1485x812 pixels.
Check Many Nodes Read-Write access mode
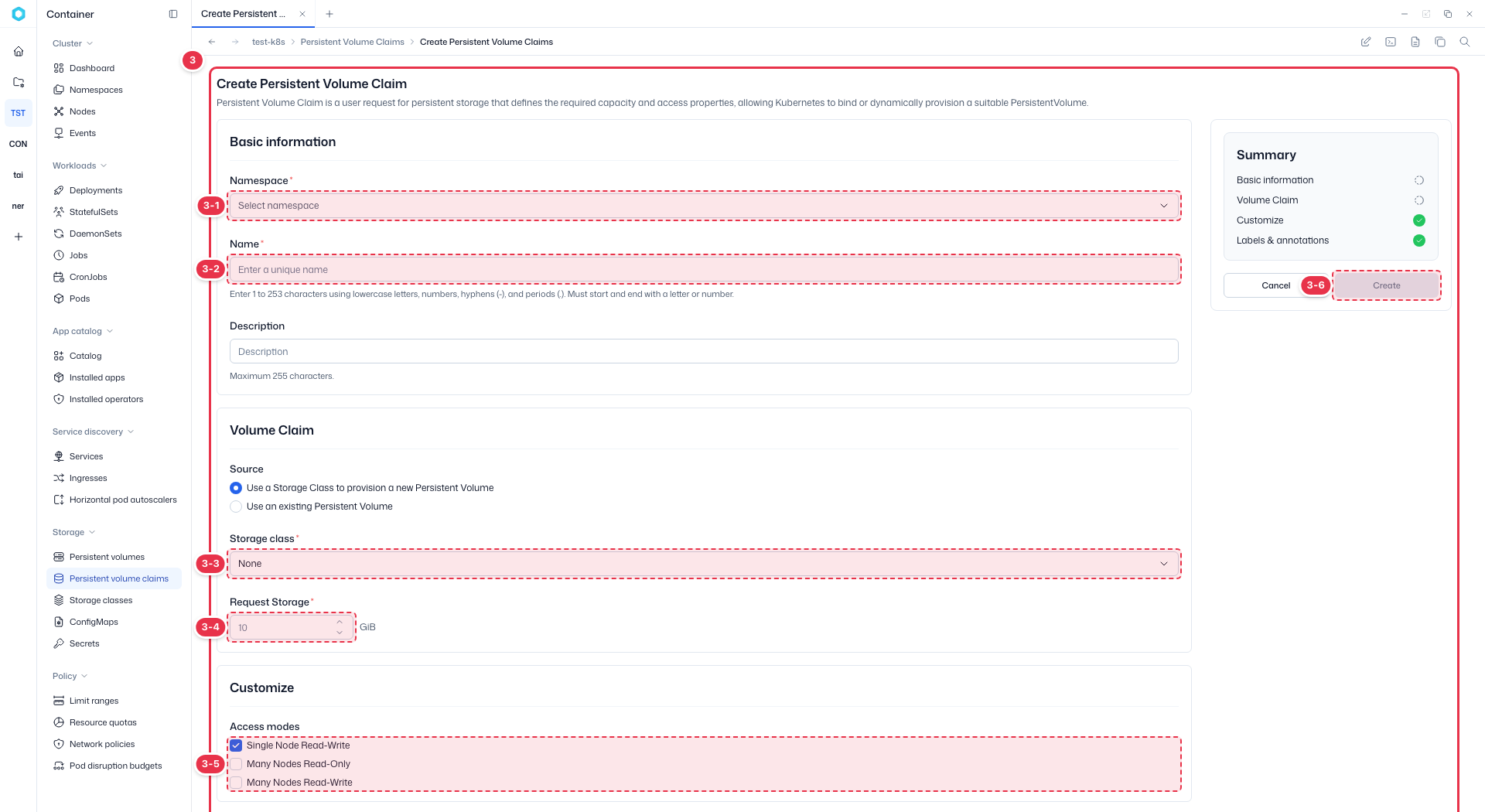click(236, 783)
